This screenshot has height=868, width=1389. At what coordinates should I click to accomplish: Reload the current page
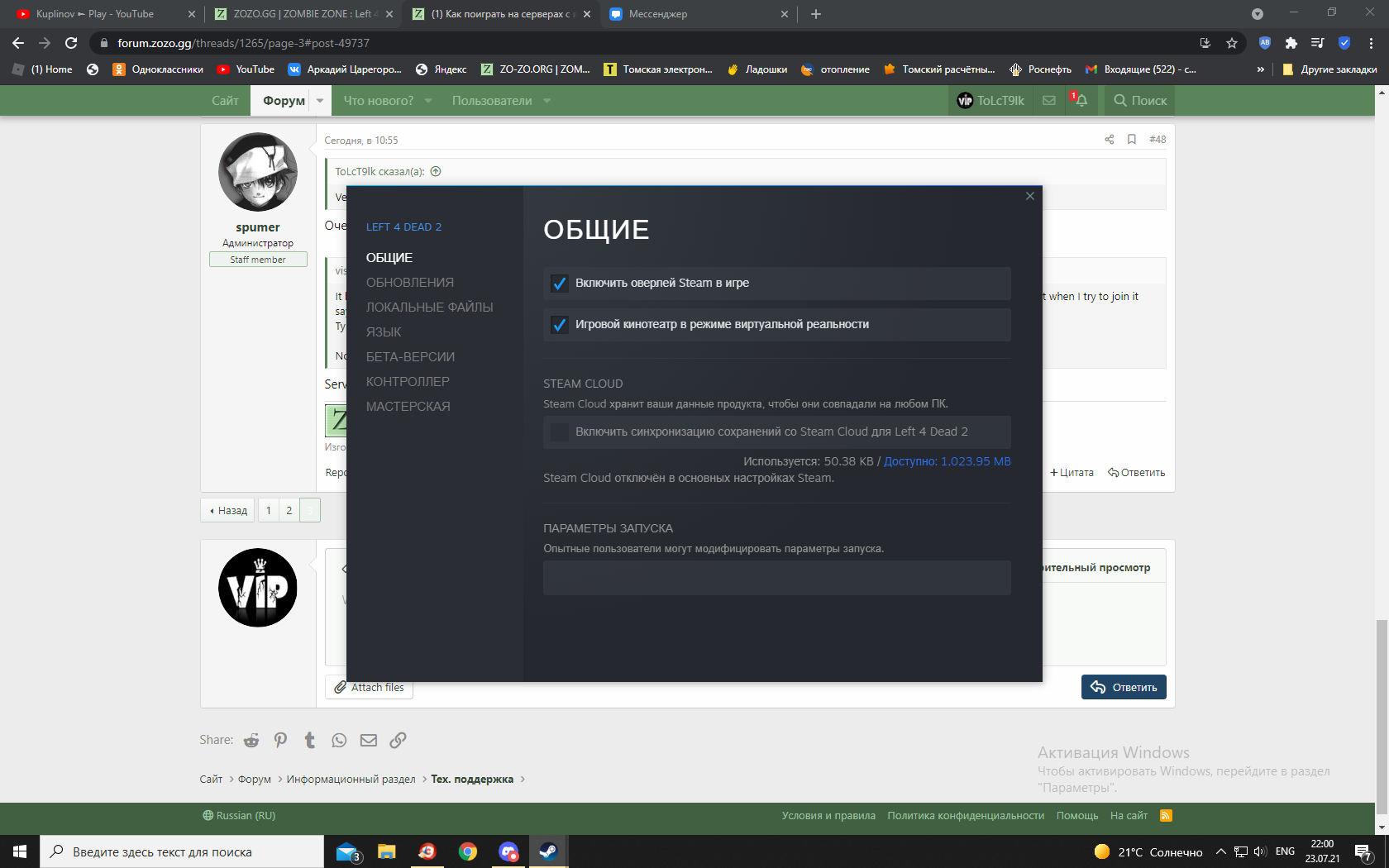click(71, 43)
